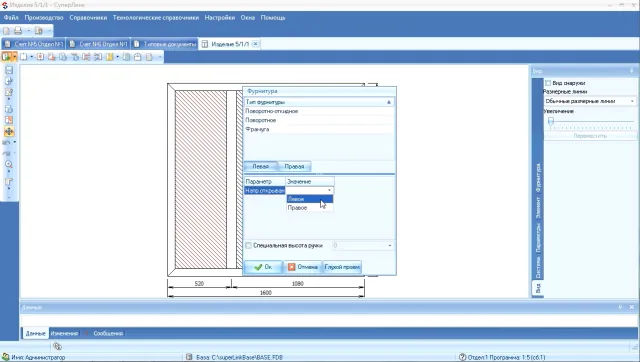Open the vertical Система side tab
This screenshot has height=362, width=640.
click(538, 267)
